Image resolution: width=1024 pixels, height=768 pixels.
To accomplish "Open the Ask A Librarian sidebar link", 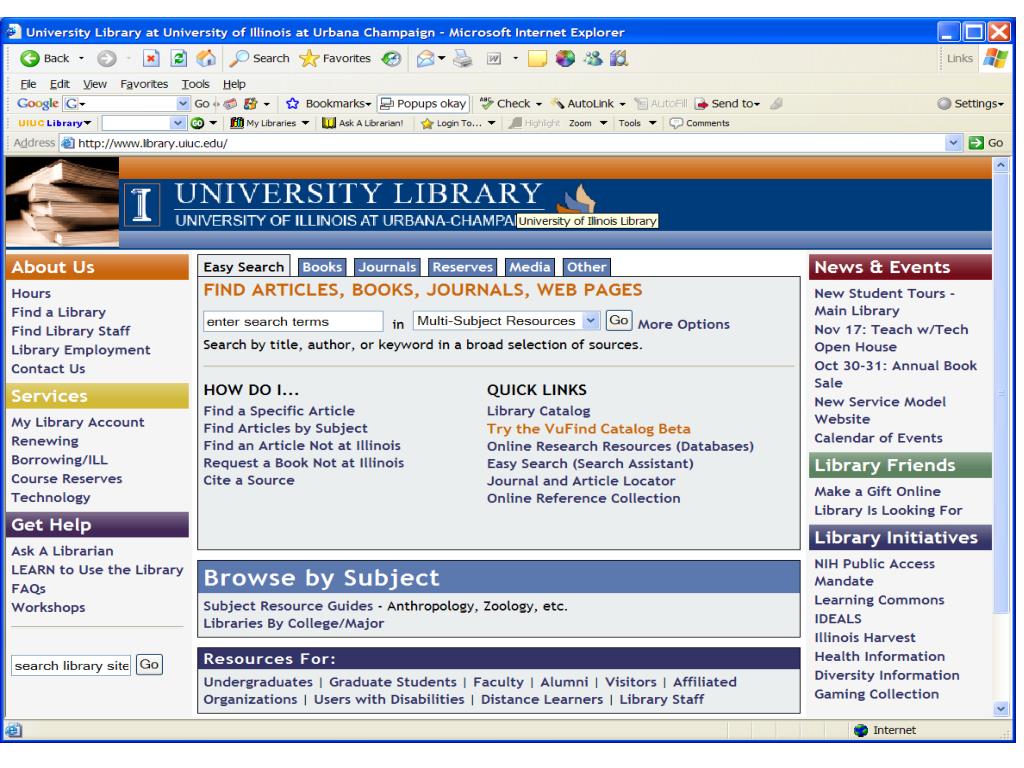I will (x=62, y=551).
